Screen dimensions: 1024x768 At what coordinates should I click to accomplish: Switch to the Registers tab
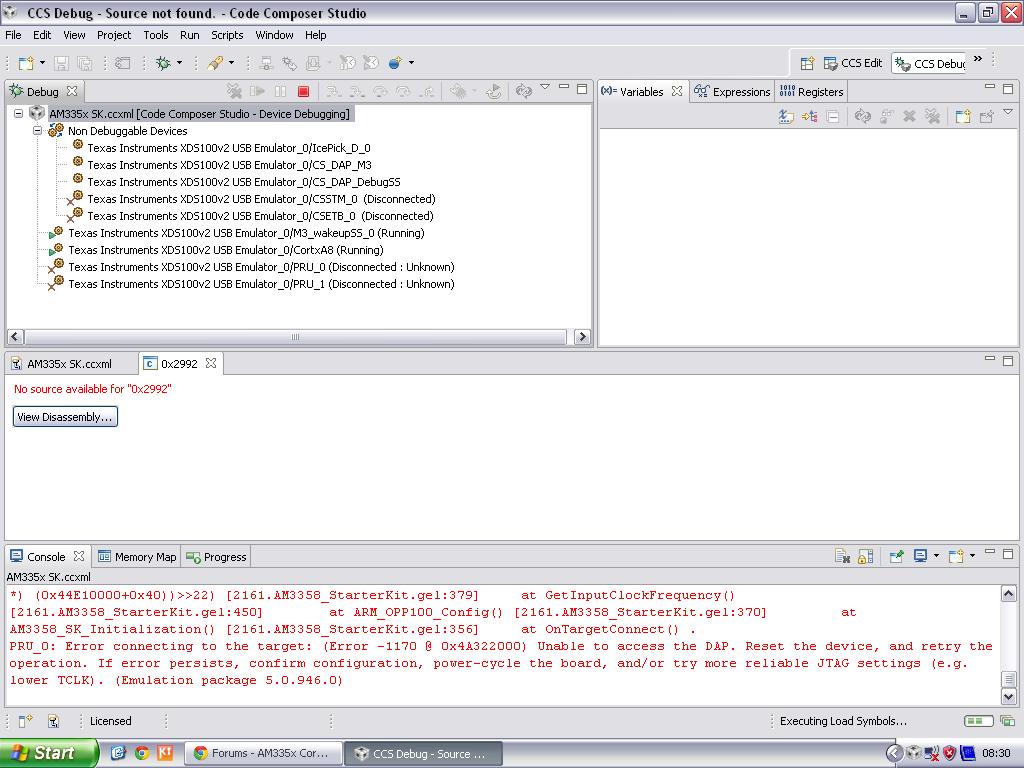(812, 92)
